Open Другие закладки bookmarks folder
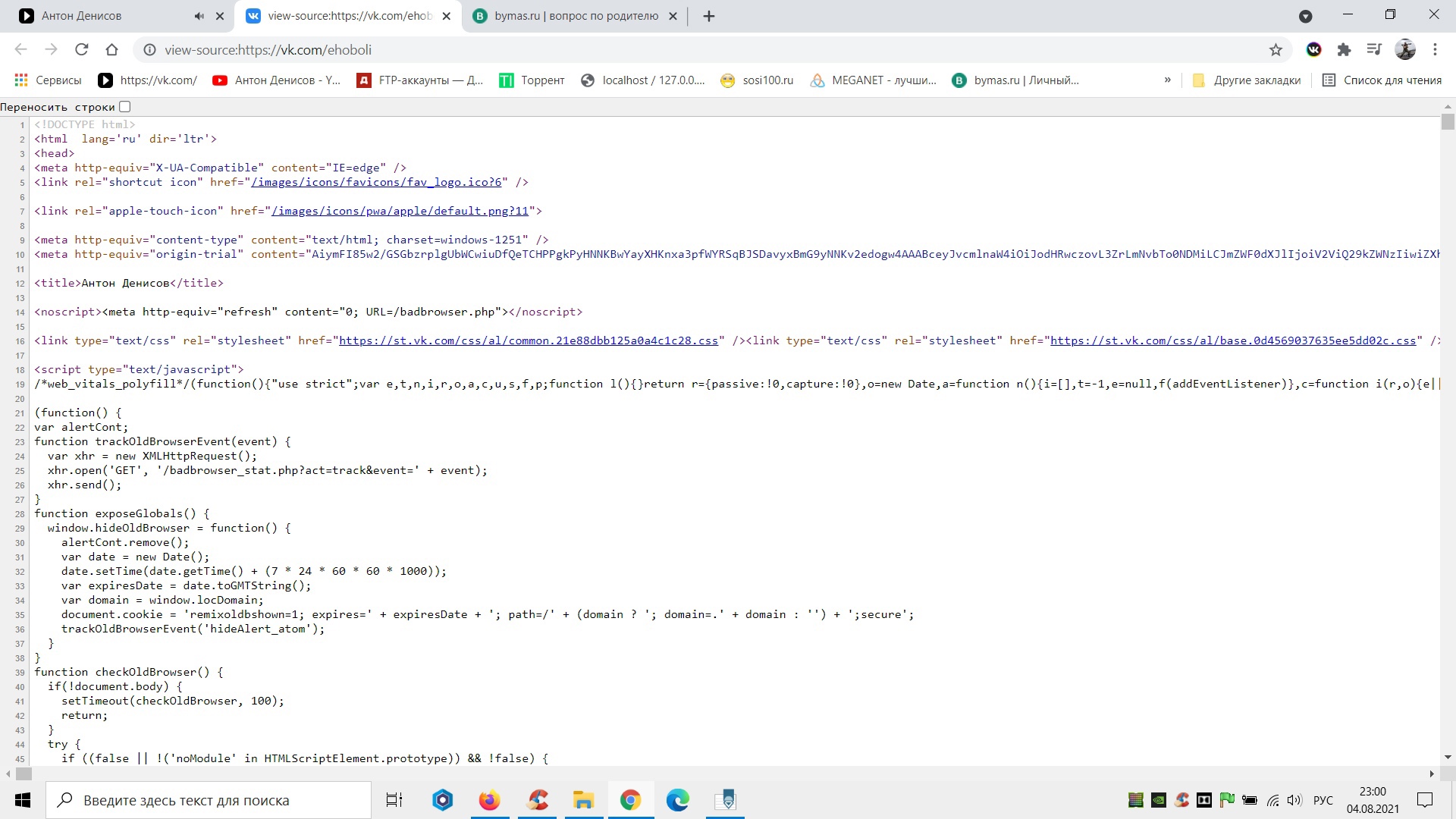The image size is (1456, 819). 1247,80
